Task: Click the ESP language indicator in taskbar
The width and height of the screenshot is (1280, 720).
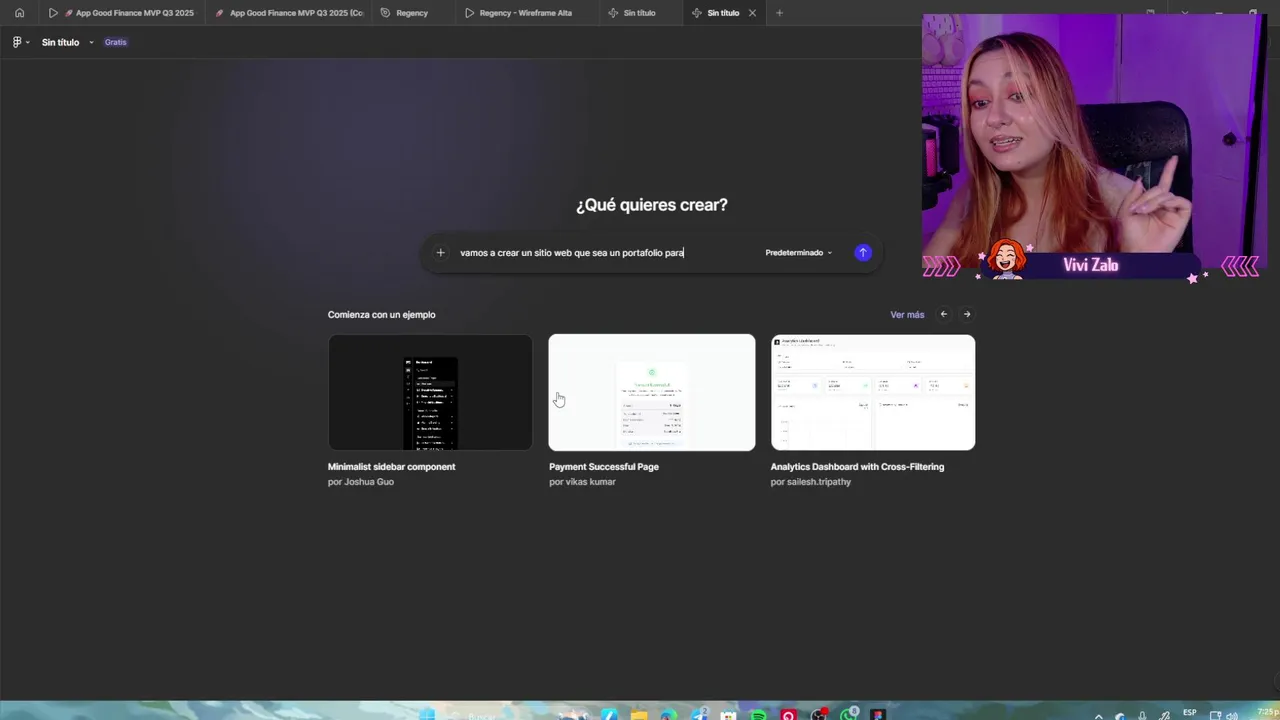Action: pos(1190,713)
